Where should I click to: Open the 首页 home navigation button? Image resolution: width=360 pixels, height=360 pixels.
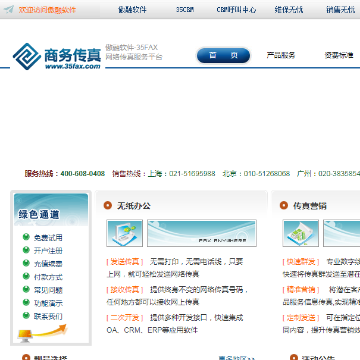223,55
